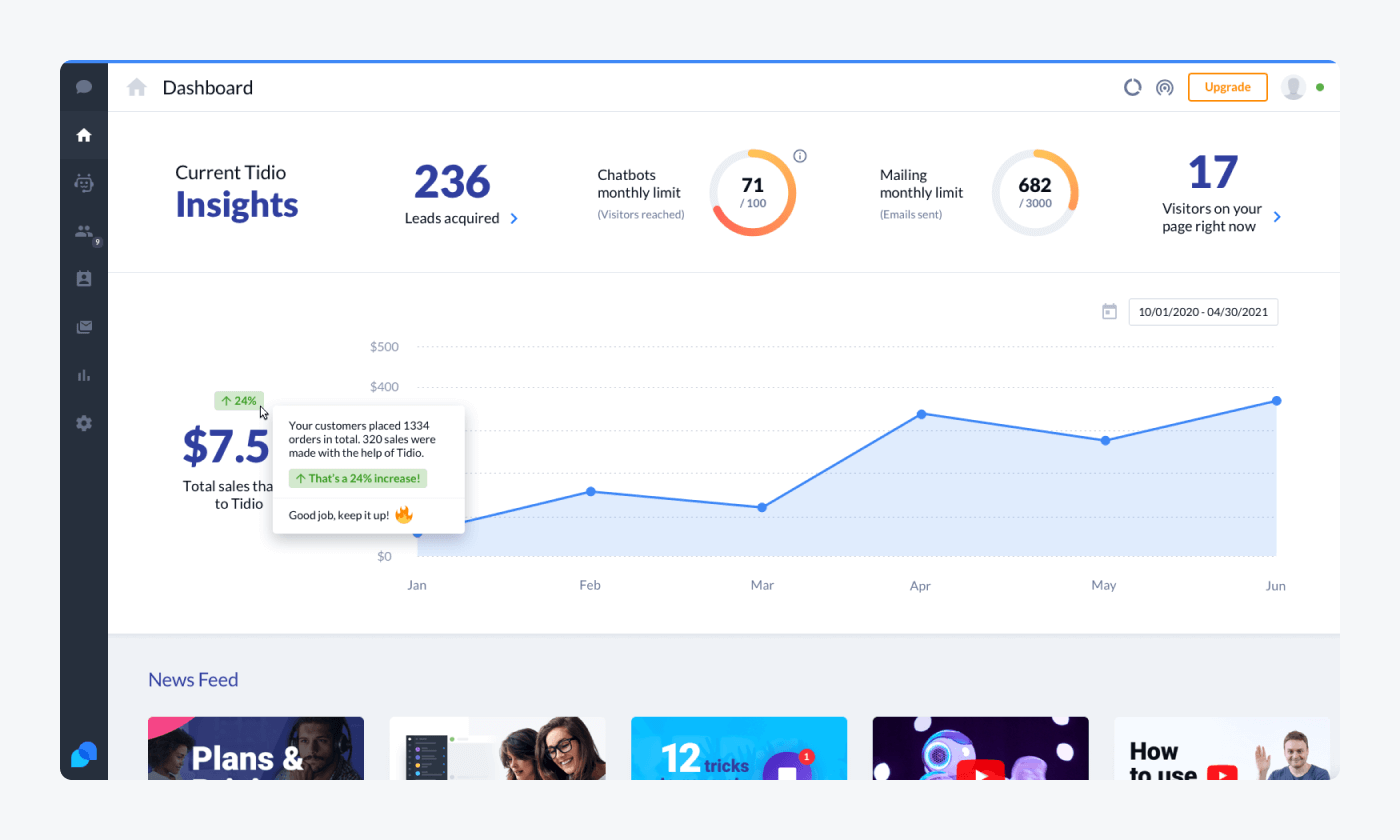View the Analytics bar chart section
The width and height of the screenshot is (1400, 840).
(84, 375)
